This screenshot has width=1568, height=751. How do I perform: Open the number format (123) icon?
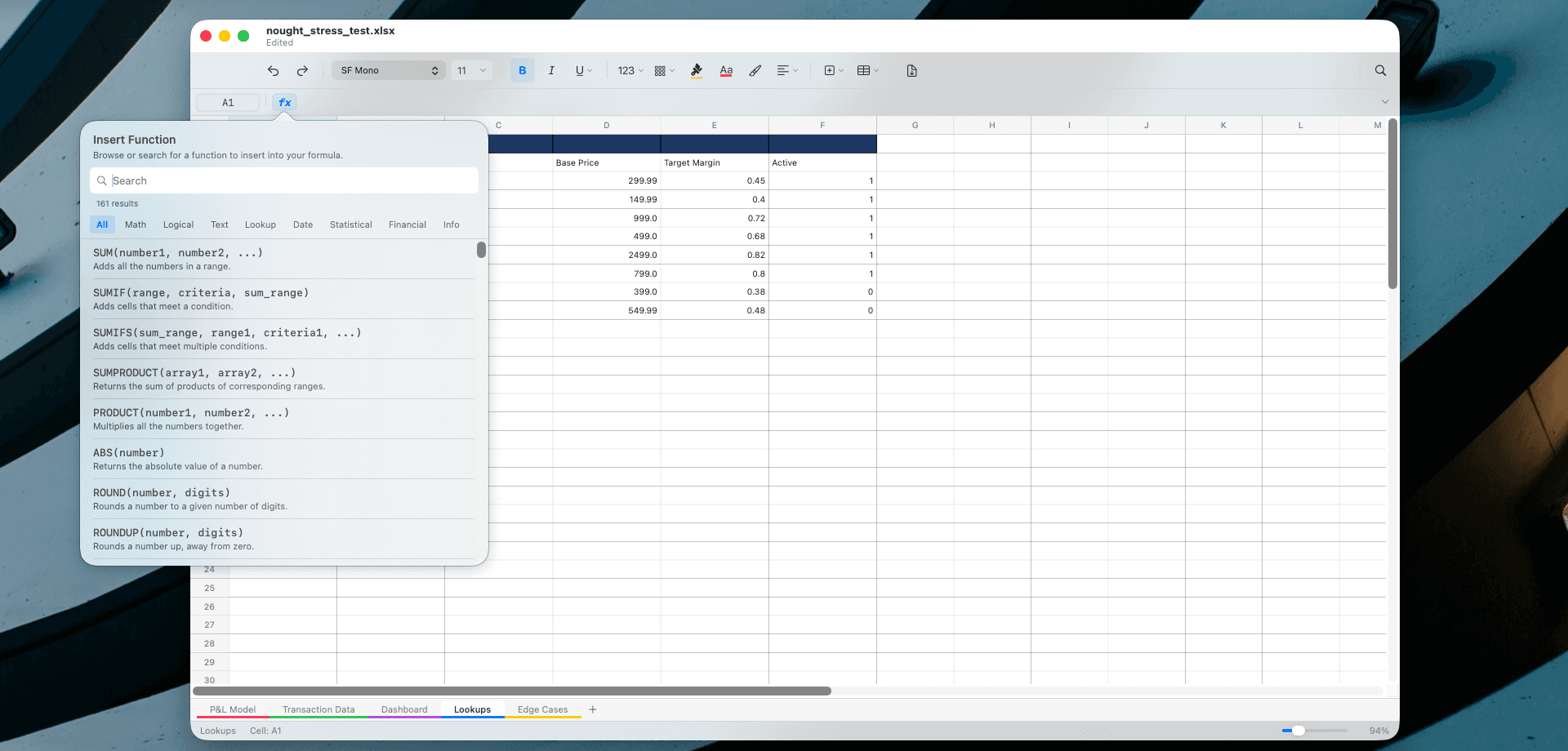[626, 71]
